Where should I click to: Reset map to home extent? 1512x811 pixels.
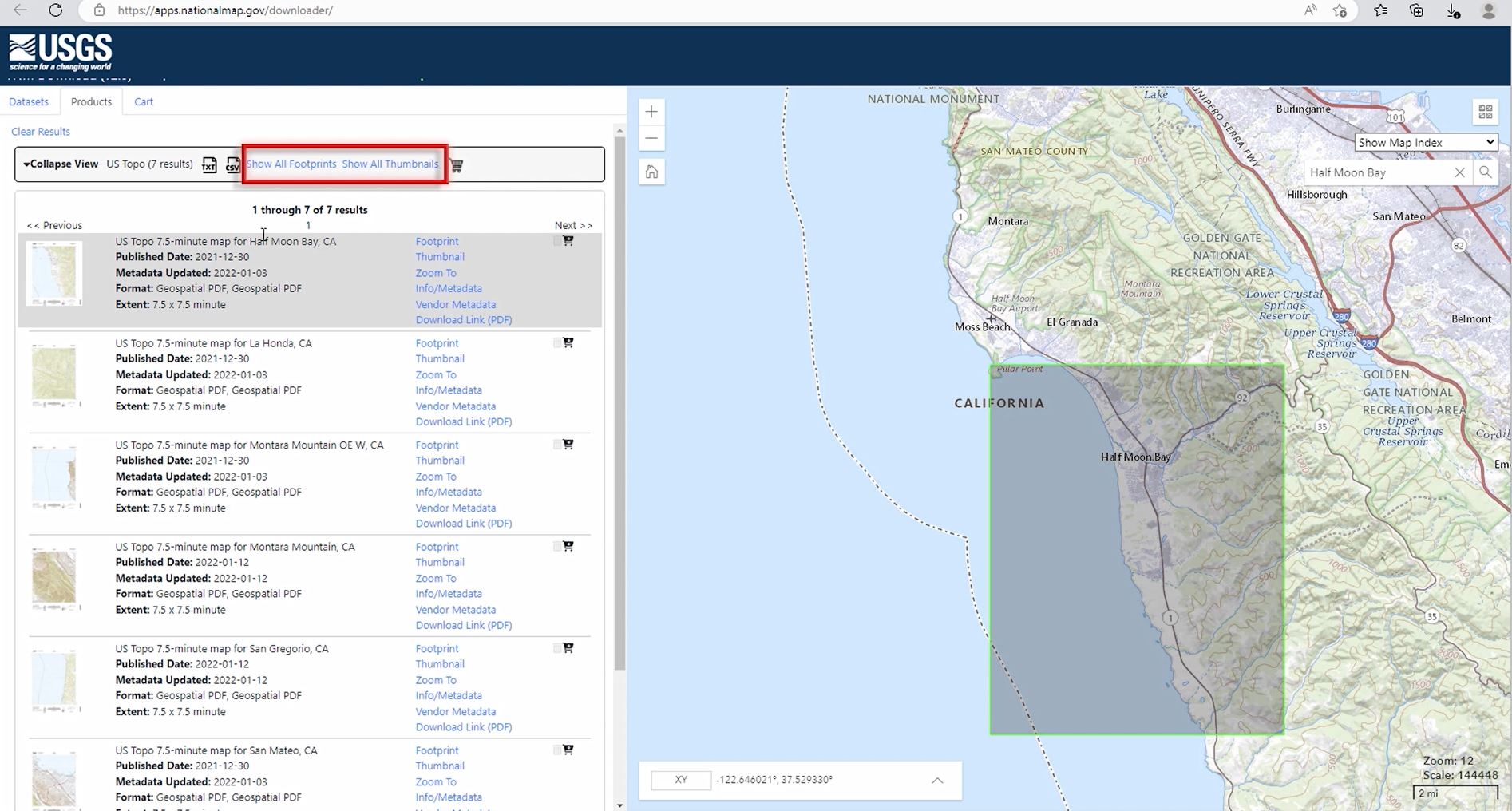tap(651, 172)
